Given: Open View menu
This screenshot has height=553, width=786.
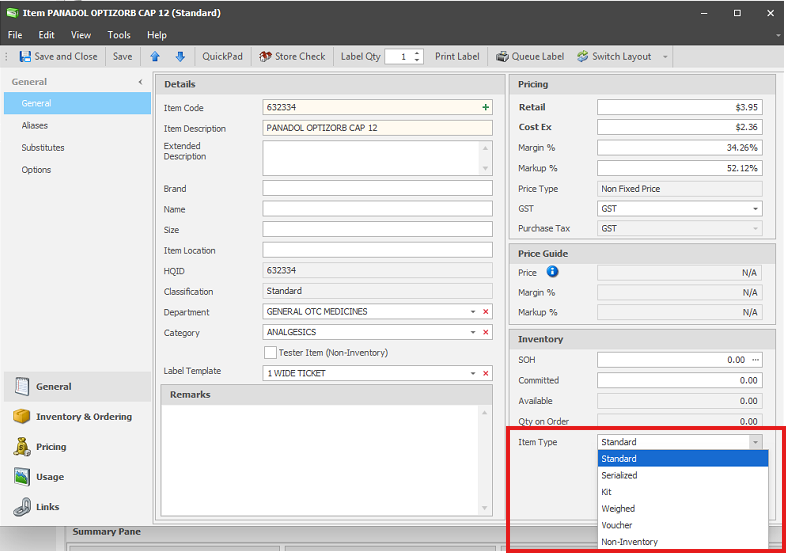Looking at the screenshot, I should click(x=81, y=35).
